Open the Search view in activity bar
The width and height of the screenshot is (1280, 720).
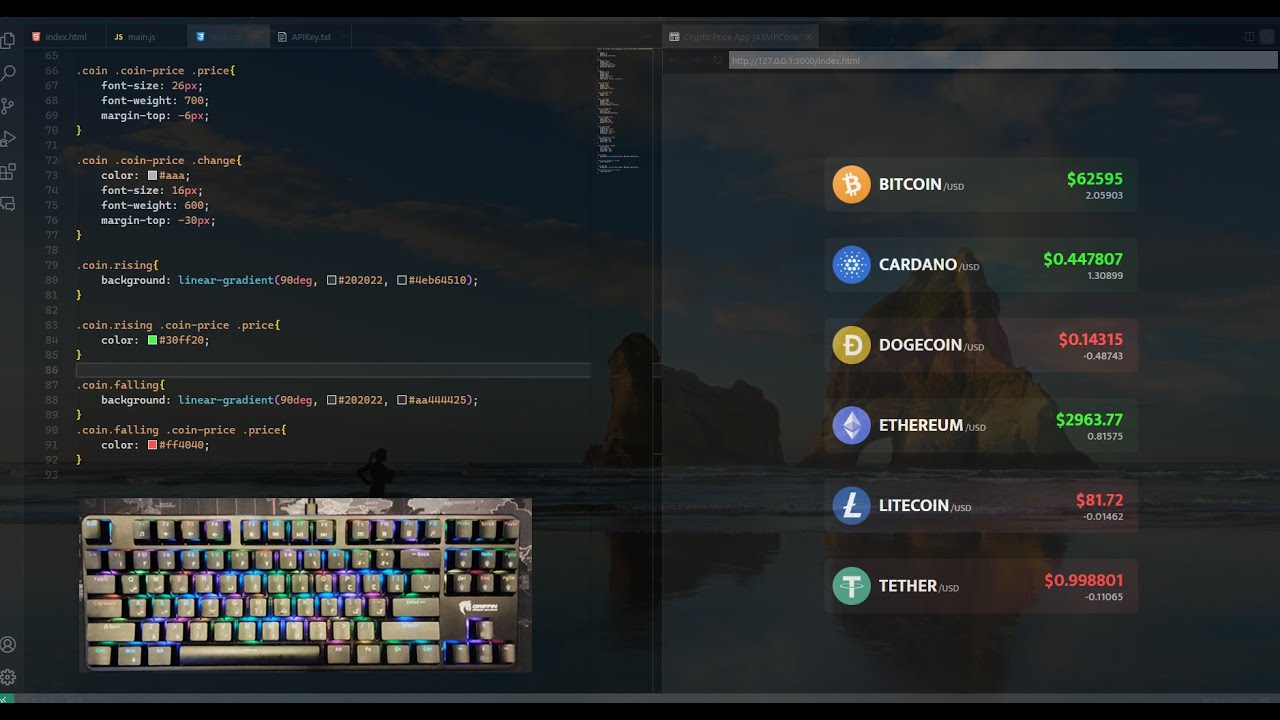8,73
